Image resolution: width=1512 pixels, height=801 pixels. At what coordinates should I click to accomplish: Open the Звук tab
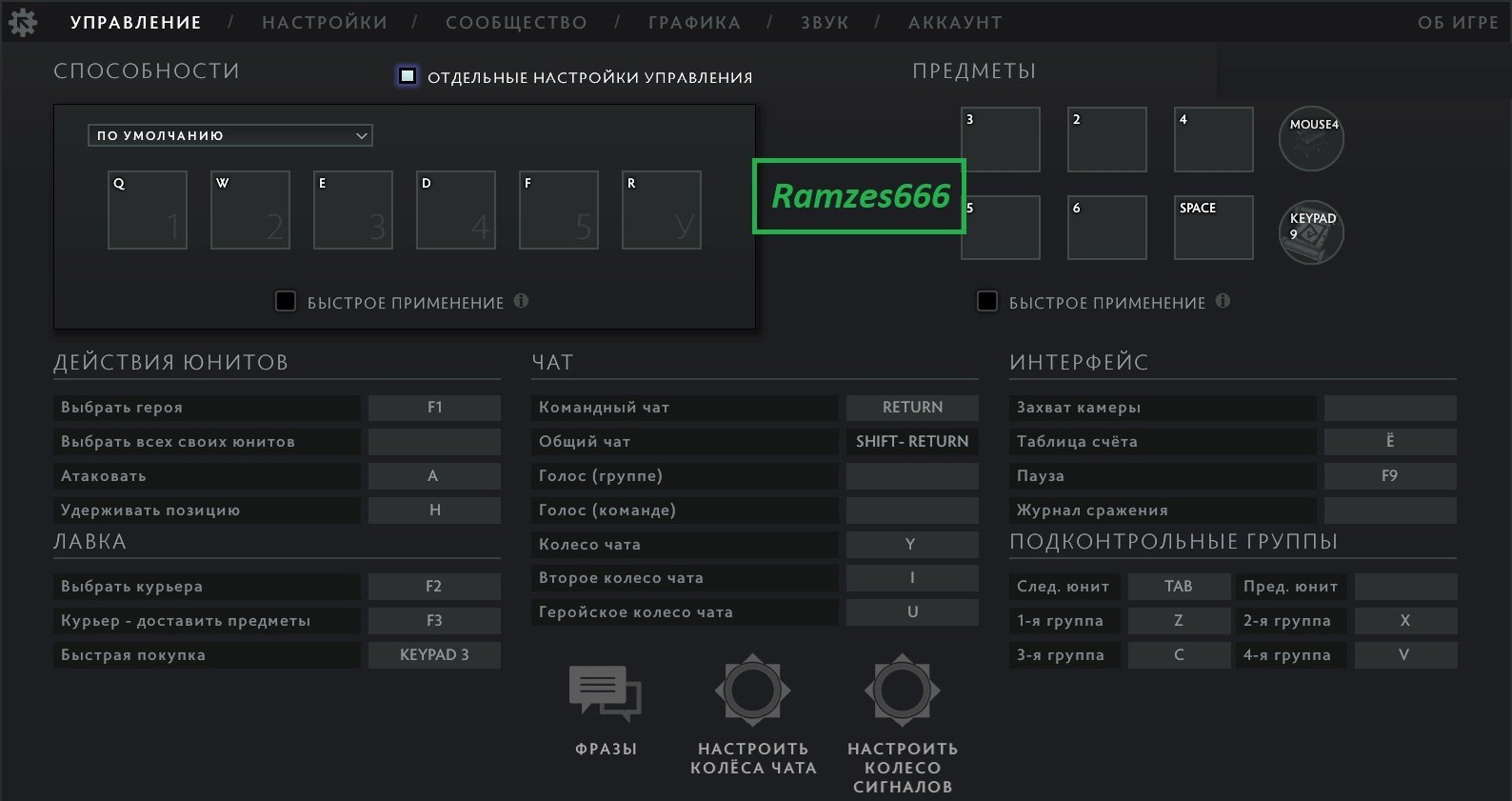coord(825,23)
